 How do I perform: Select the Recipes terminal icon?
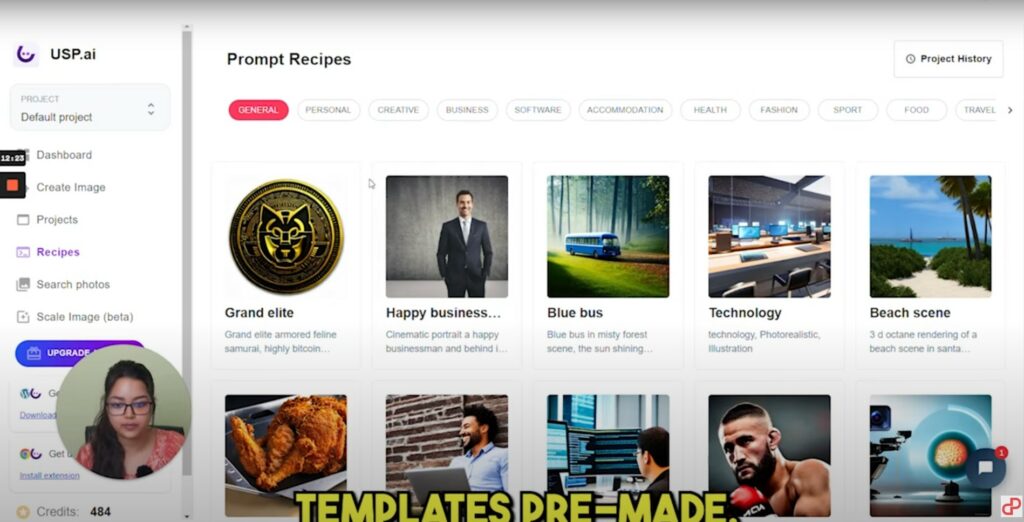tap(23, 252)
